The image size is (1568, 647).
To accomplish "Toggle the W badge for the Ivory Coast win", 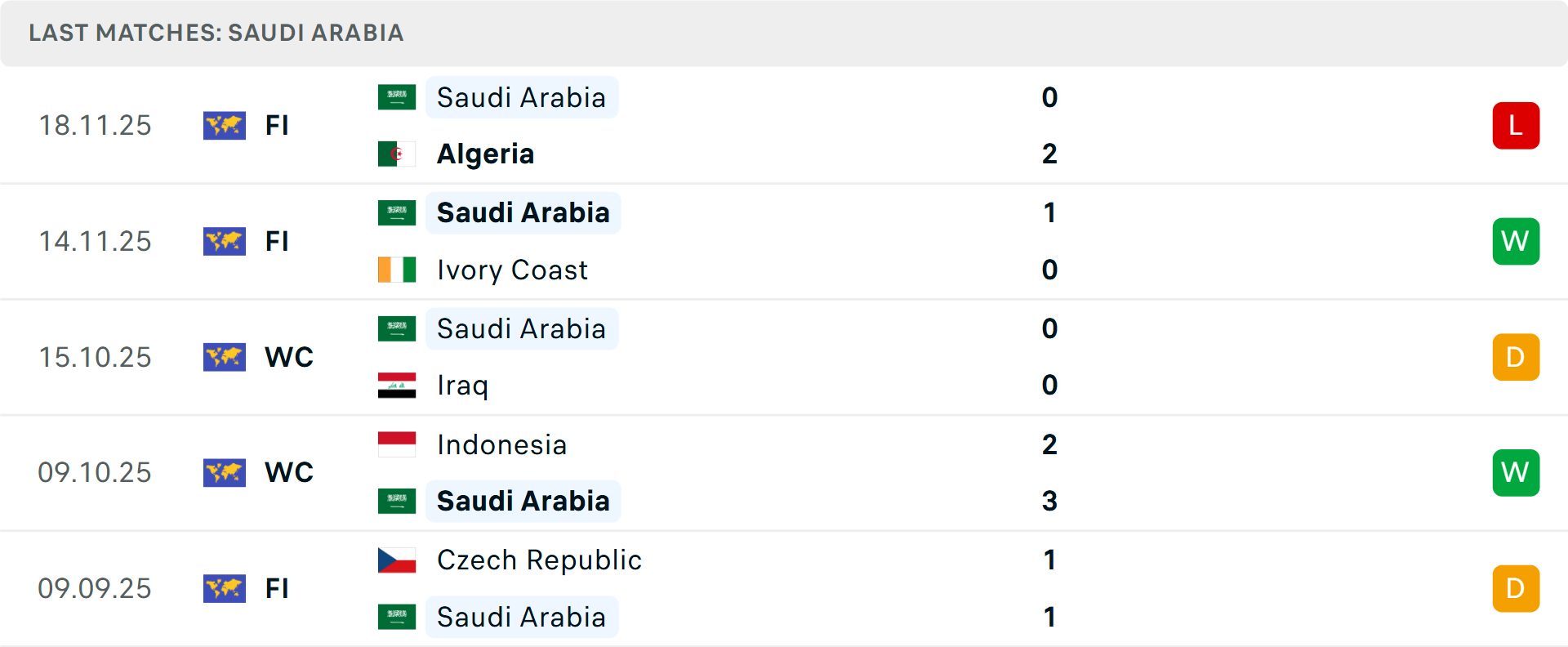I will point(1516,241).
